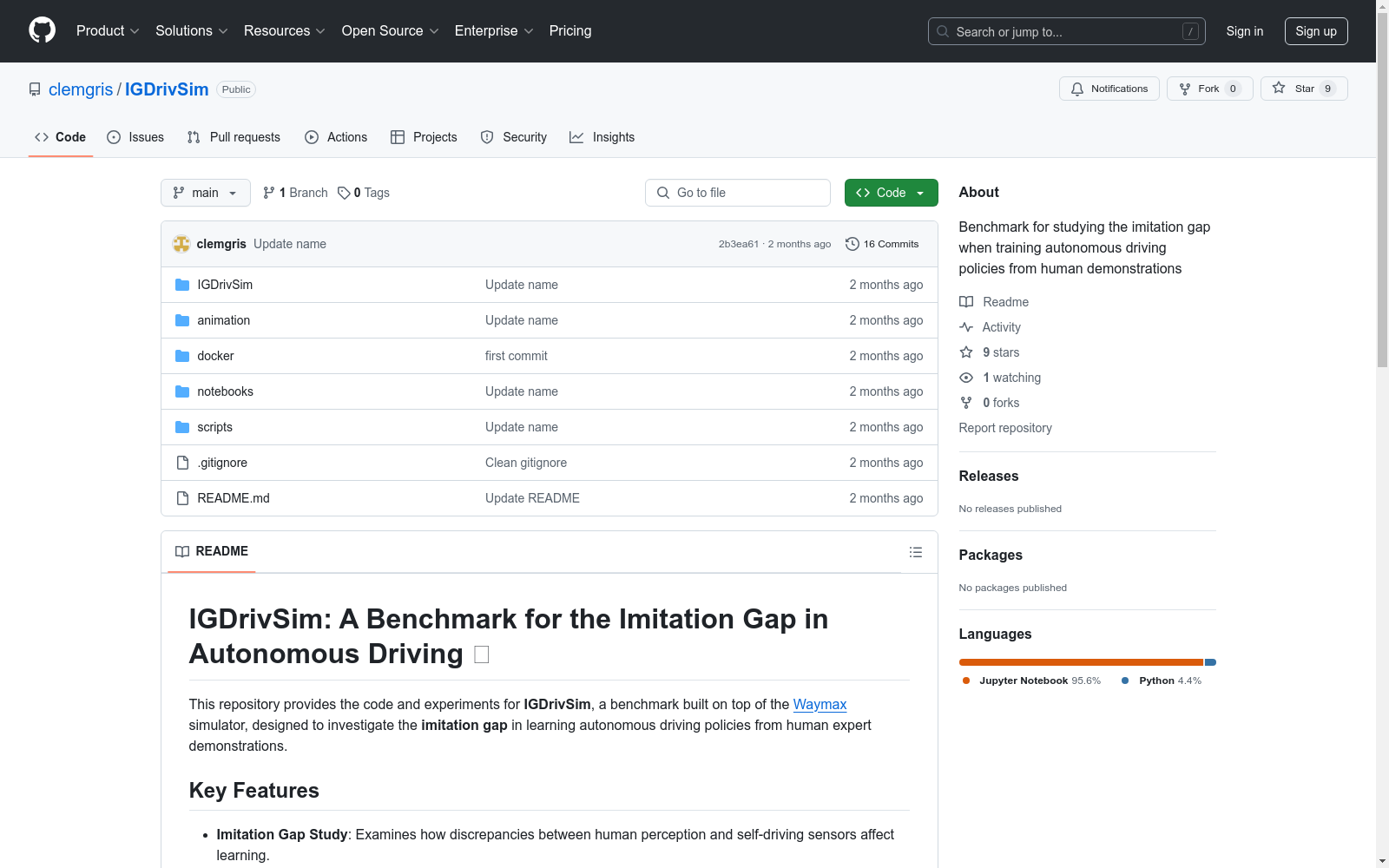This screenshot has height=868, width=1389.
Task: Select the Code tab
Action: coord(61,137)
